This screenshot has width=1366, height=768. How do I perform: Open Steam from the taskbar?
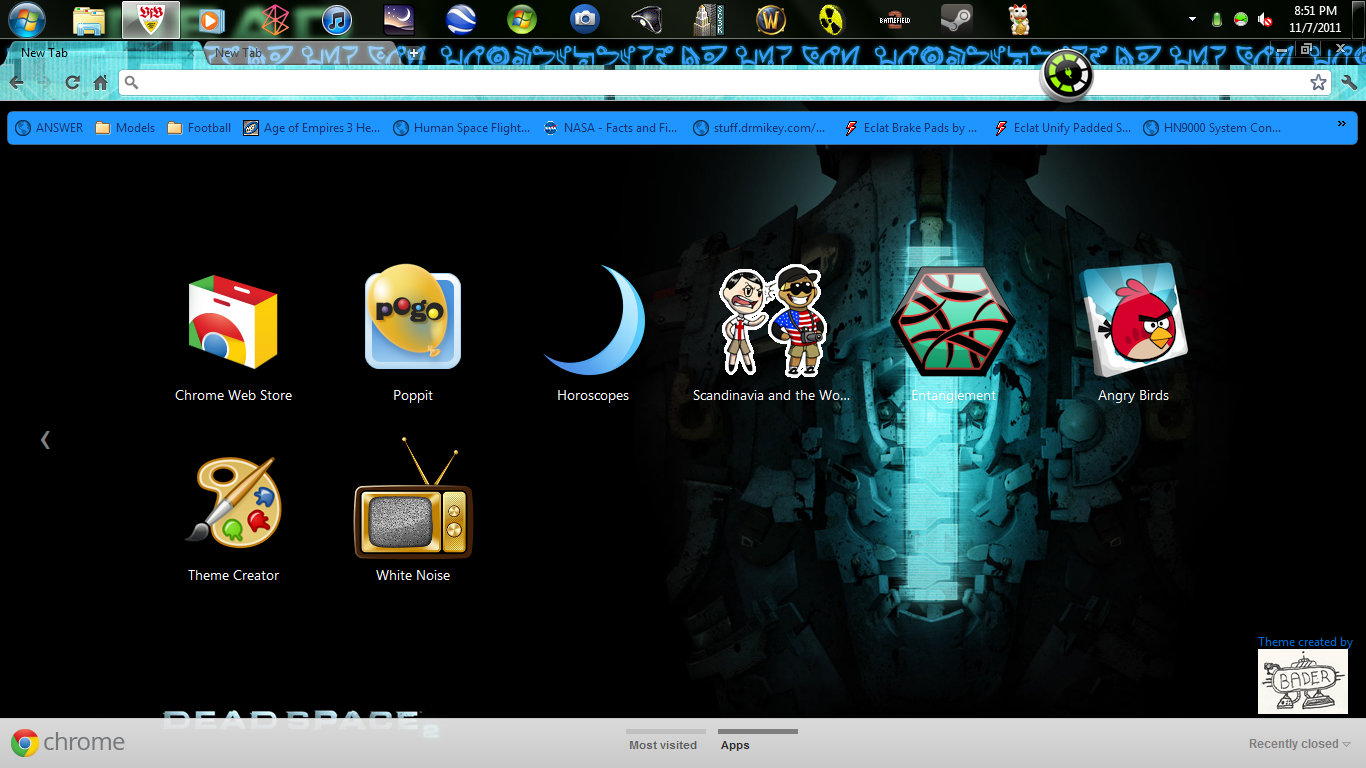956,19
